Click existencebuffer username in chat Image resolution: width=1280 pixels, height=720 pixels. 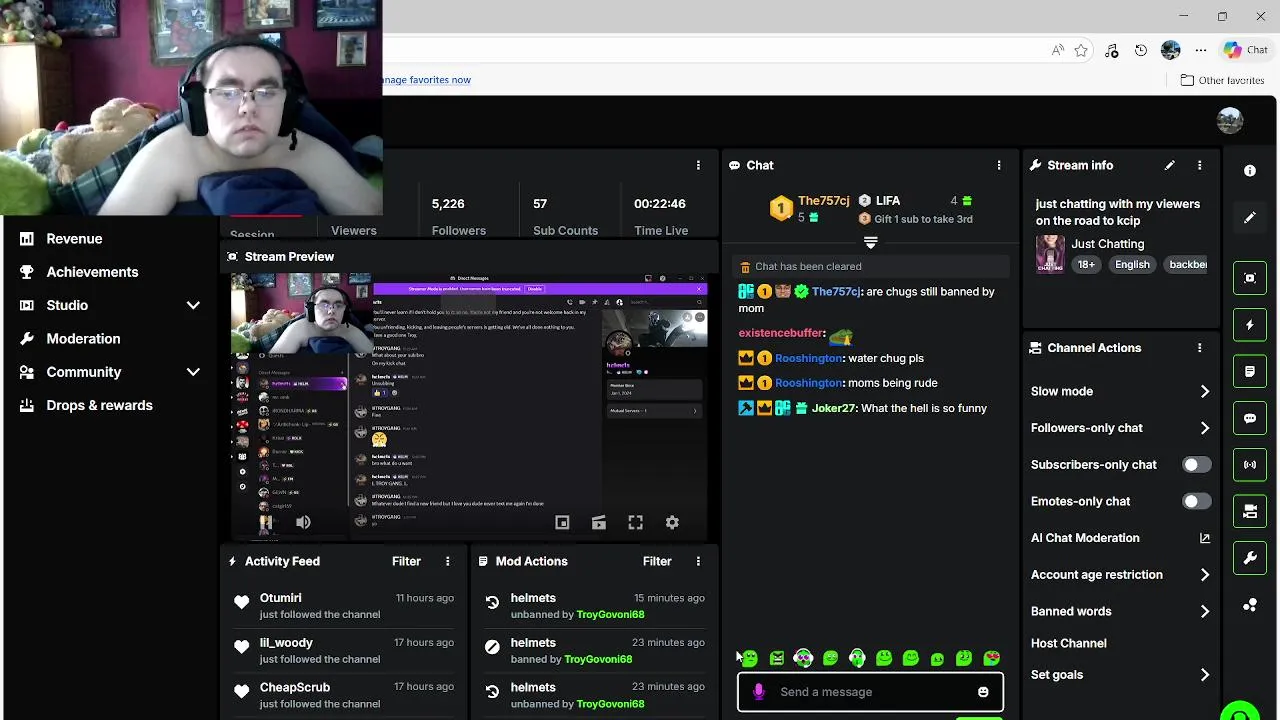point(781,333)
